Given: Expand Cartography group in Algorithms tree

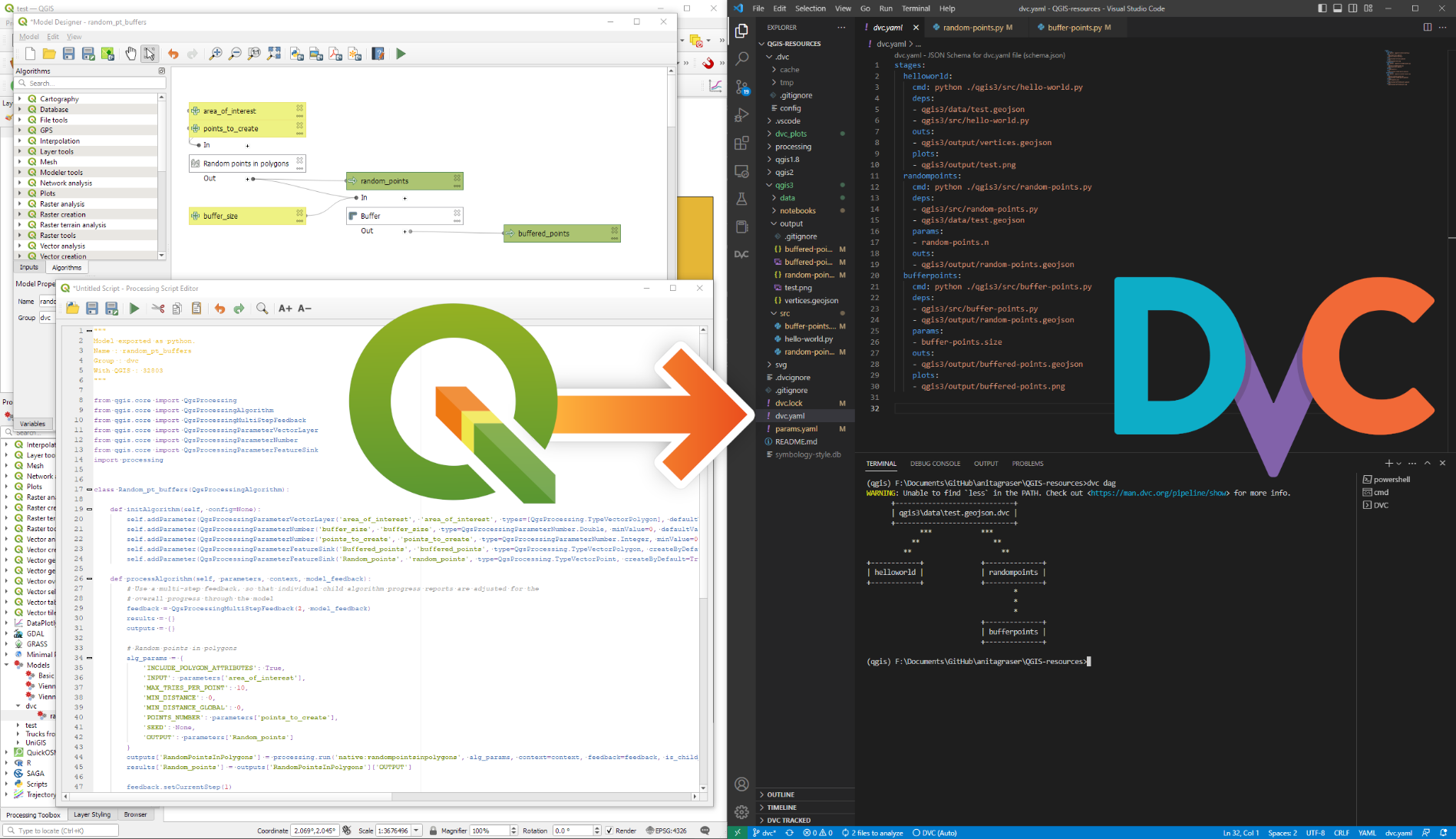Looking at the screenshot, I should [20, 99].
